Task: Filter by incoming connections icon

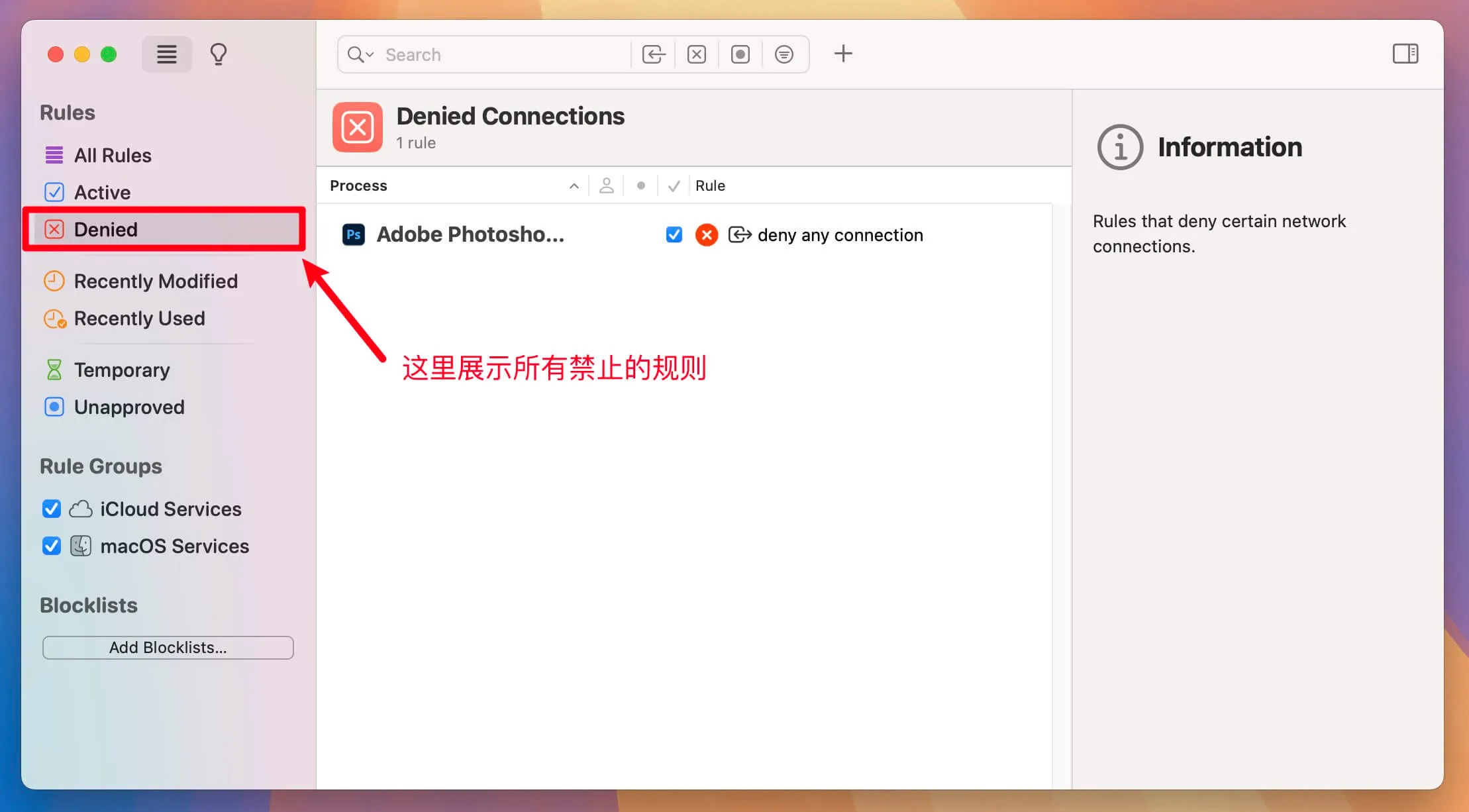Action: [x=653, y=54]
